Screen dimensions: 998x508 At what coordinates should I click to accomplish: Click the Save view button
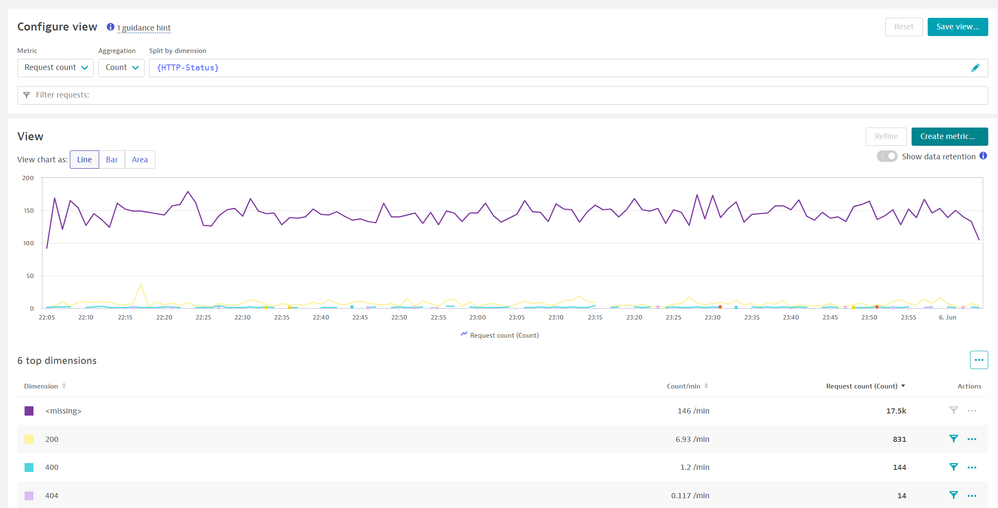click(x=957, y=27)
